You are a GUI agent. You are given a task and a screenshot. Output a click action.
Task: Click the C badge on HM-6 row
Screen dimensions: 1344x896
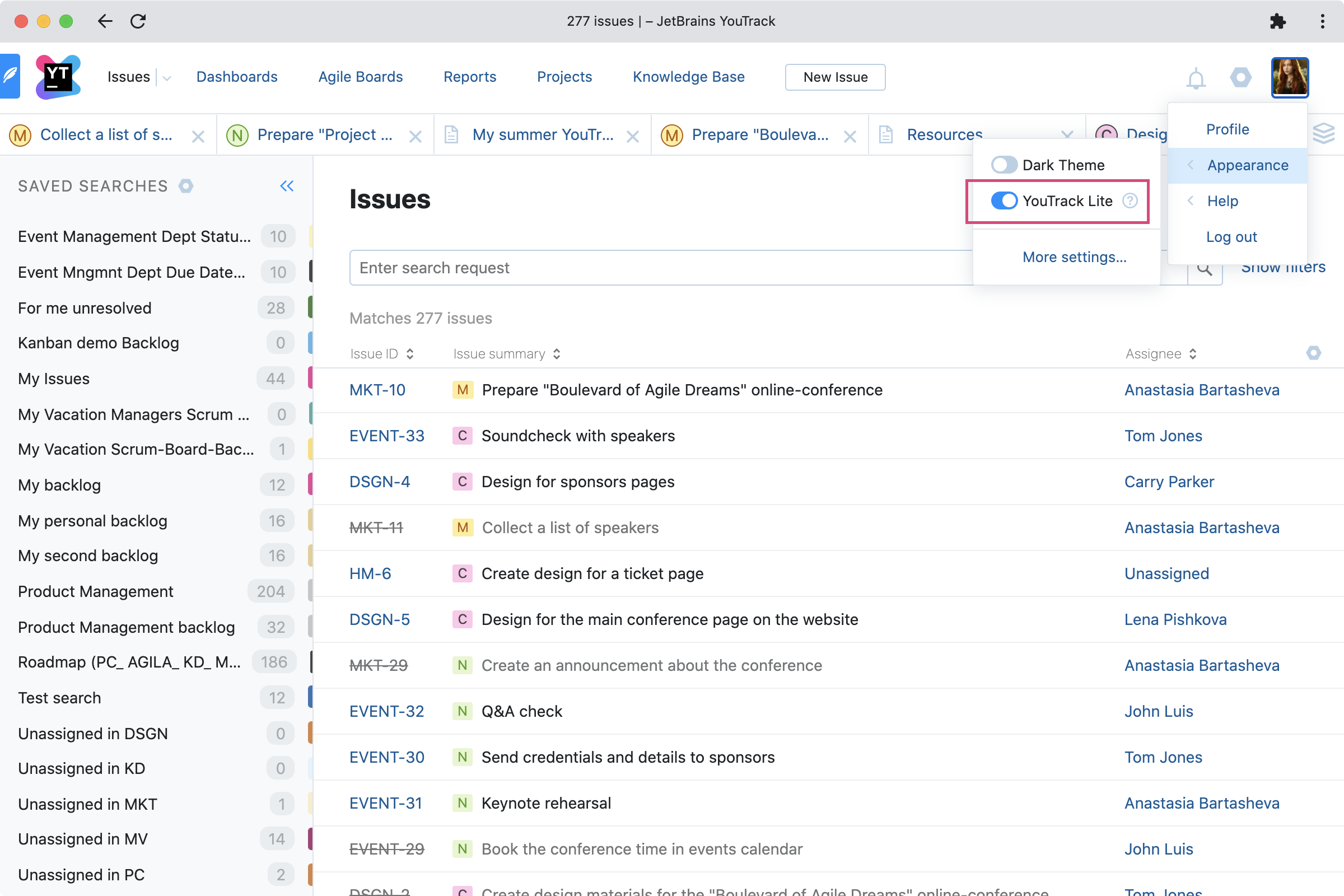(x=463, y=573)
